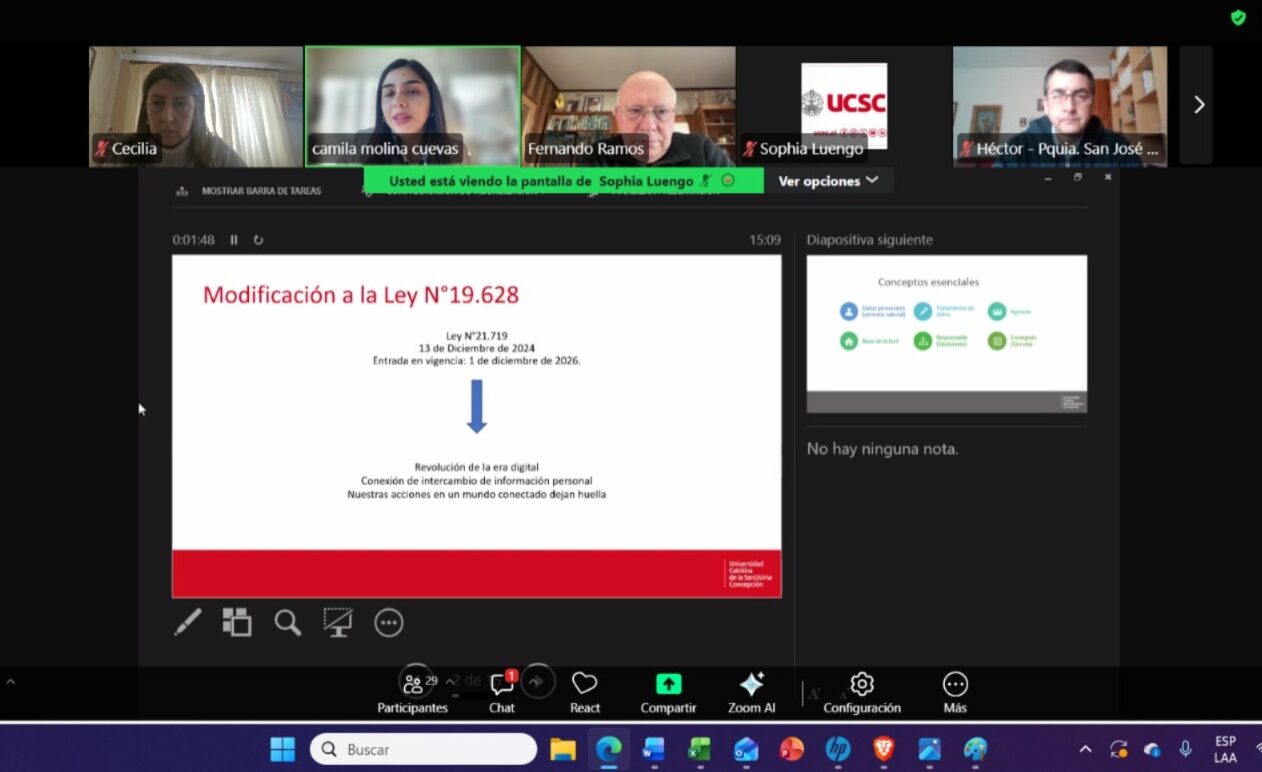
Task: Expand the left edge chevron
Action: [11, 682]
